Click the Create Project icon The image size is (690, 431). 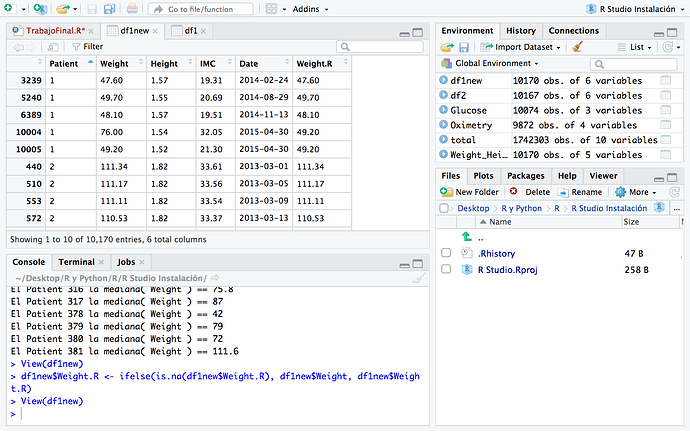(40, 9)
